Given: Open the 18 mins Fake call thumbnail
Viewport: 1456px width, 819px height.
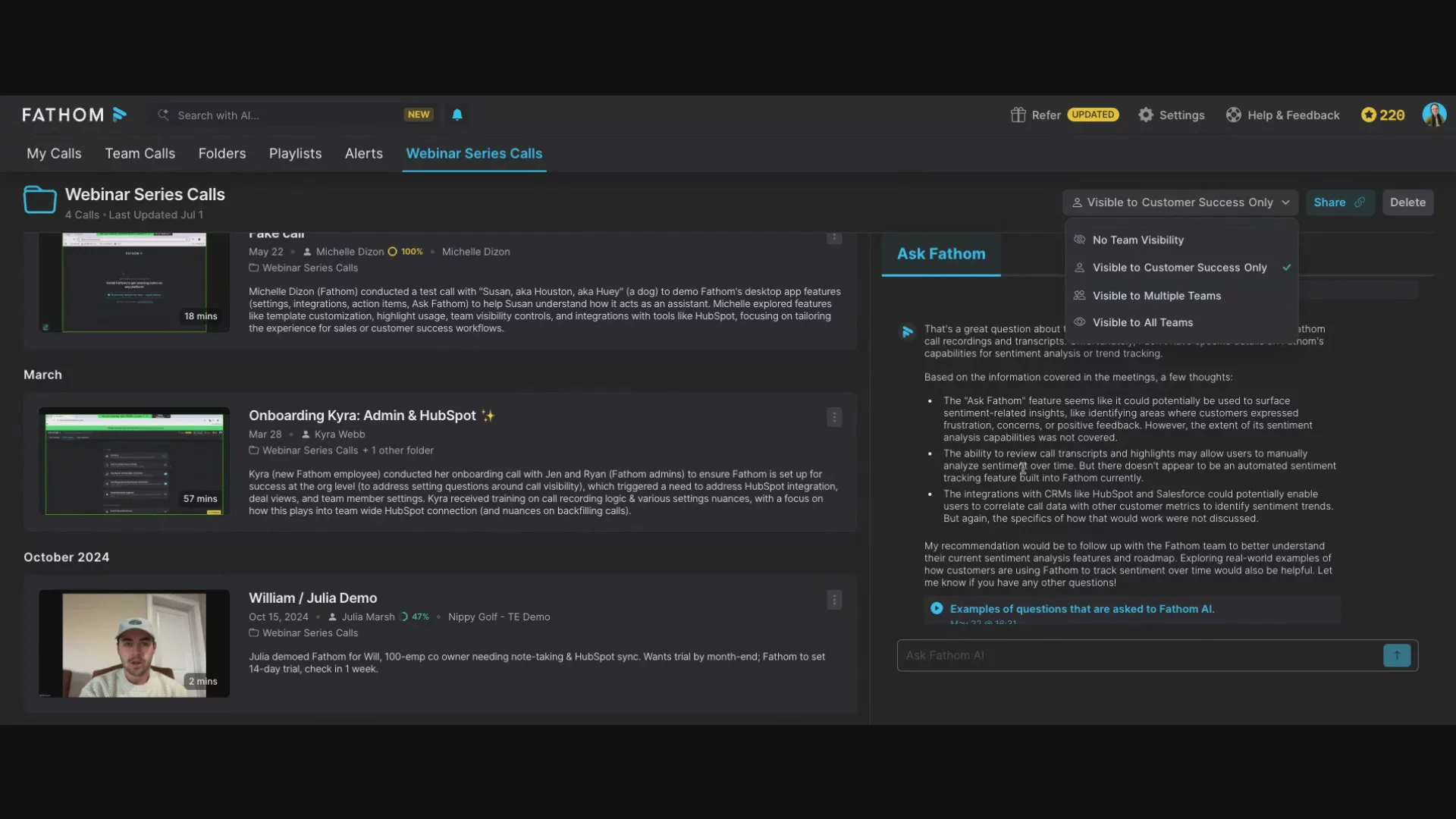Looking at the screenshot, I should (134, 282).
